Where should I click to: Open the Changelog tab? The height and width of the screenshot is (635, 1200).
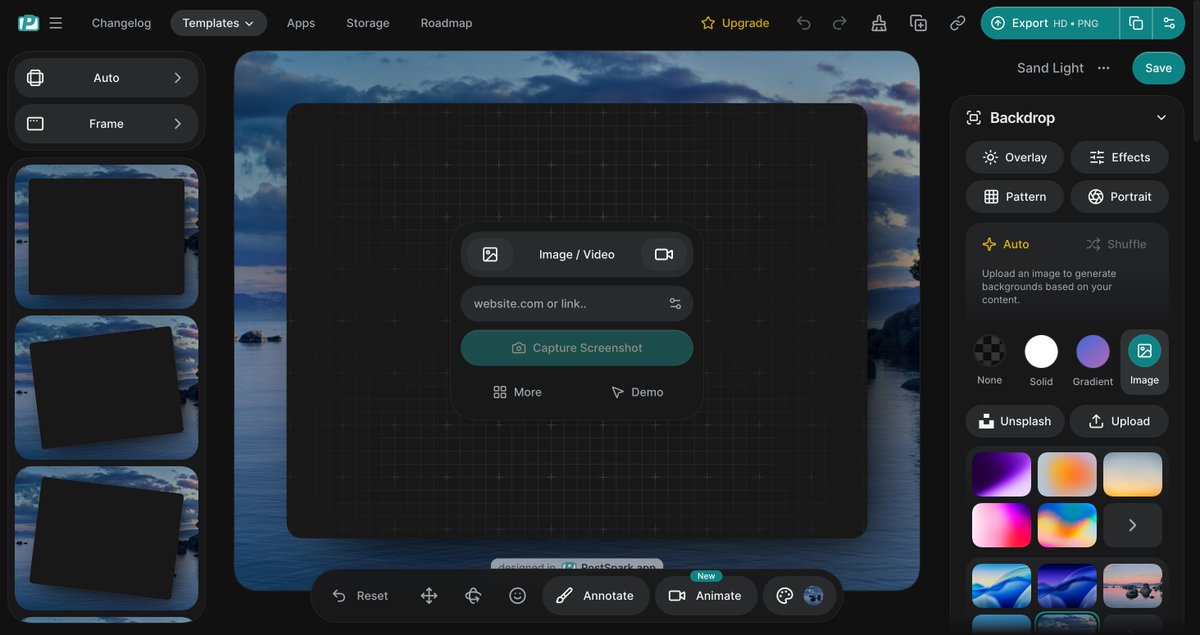click(121, 23)
